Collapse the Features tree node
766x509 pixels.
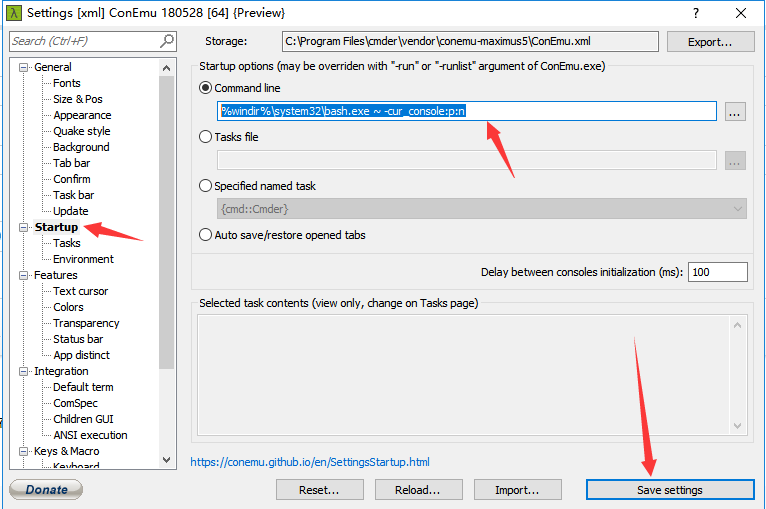(24, 275)
